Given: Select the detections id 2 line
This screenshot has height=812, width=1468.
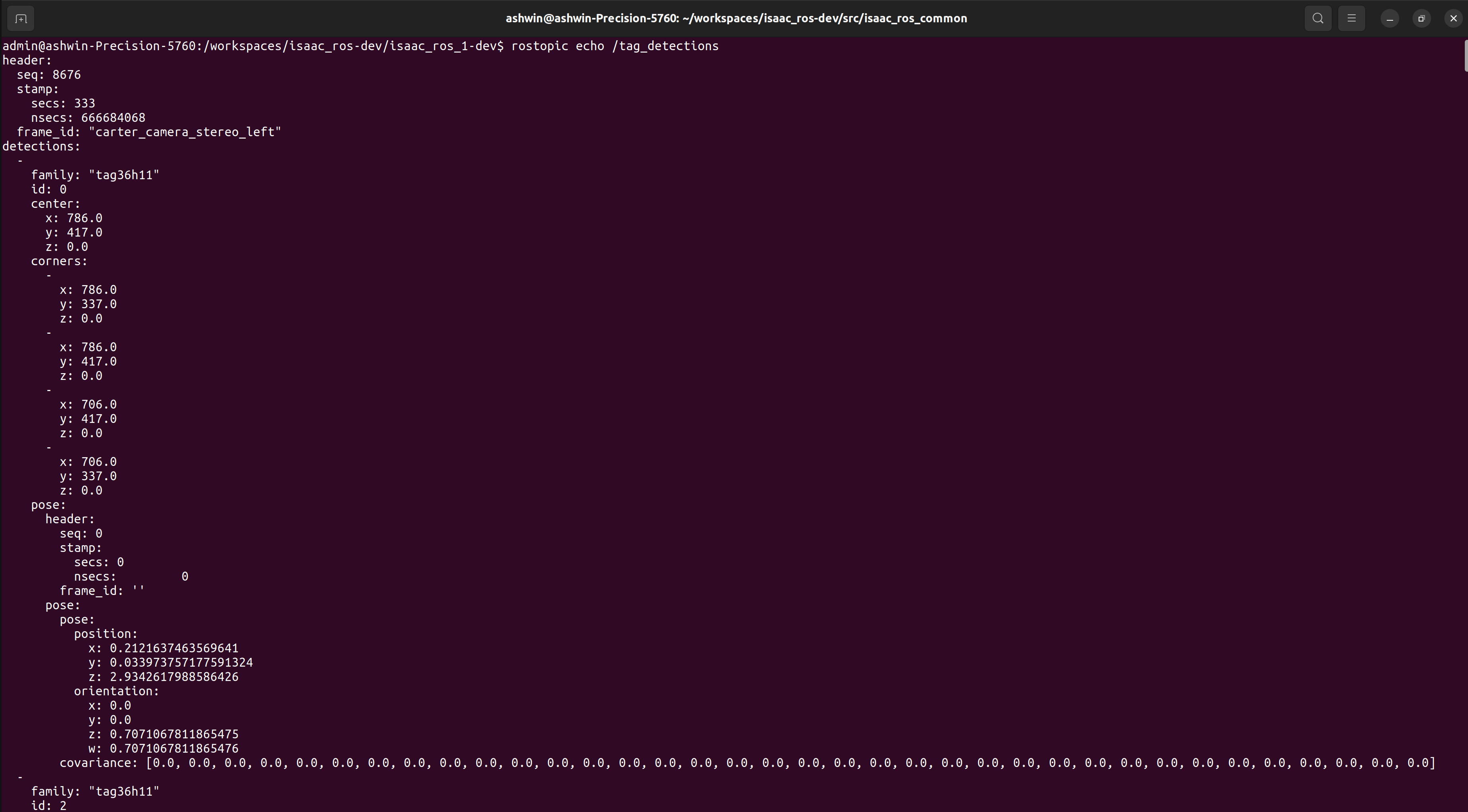Looking at the screenshot, I should click(x=49, y=804).
